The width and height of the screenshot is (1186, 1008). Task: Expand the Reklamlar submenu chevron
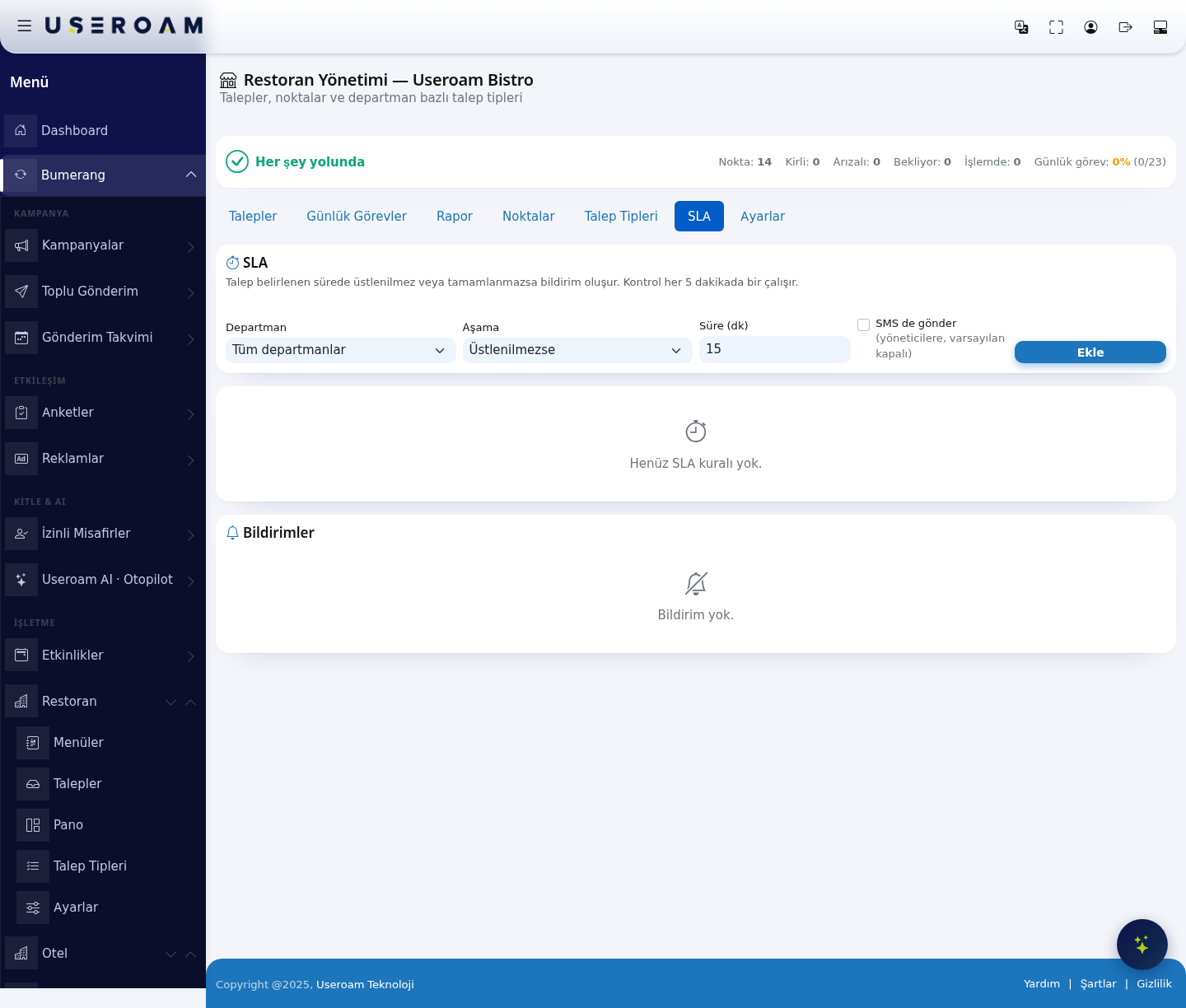tap(191, 460)
